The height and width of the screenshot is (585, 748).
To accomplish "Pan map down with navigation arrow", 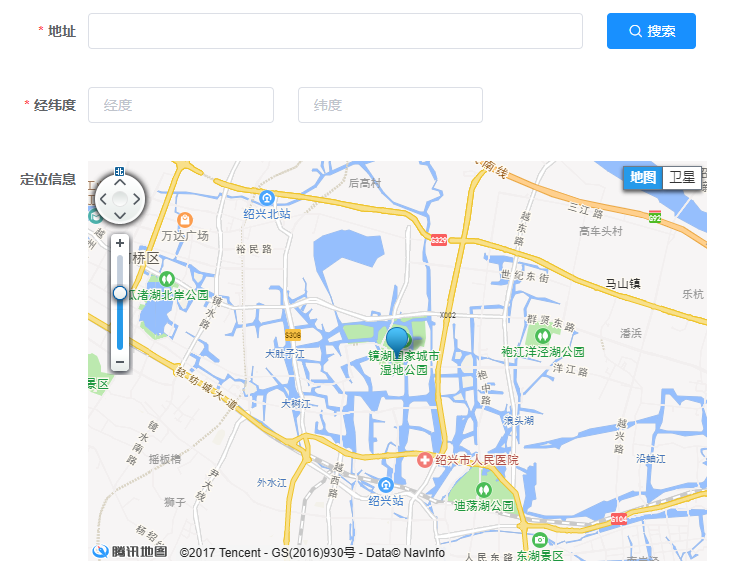I will (x=120, y=215).
